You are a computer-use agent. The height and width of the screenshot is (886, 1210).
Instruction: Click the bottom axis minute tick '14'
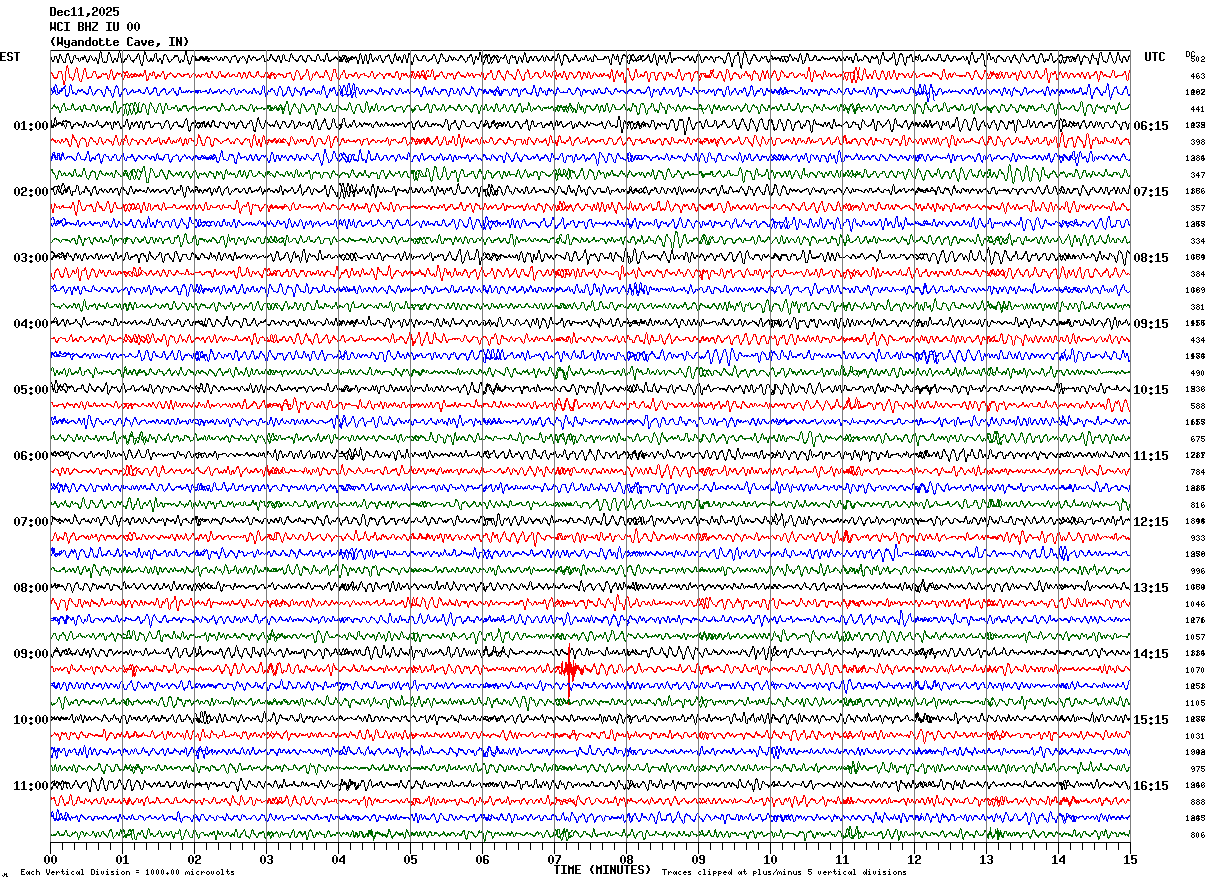[x=1058, y=859]
